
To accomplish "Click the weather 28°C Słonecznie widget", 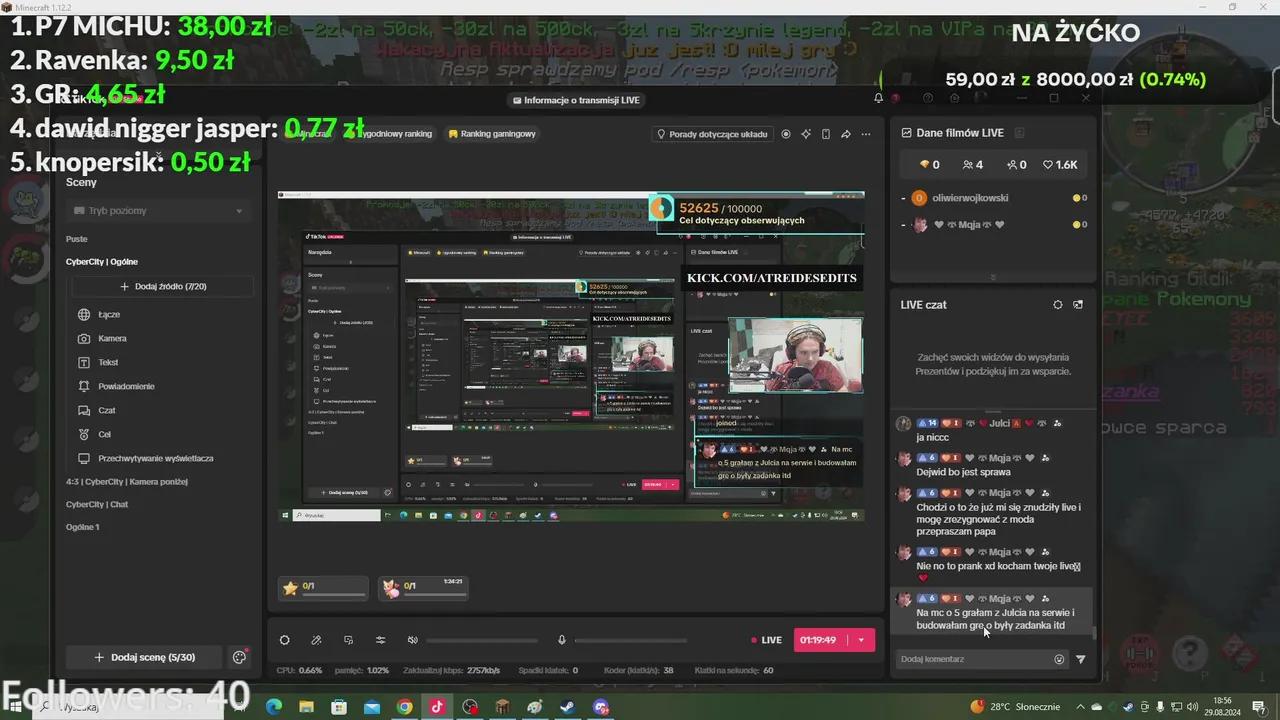I will pyautogui.click(x=1014, y=707).
